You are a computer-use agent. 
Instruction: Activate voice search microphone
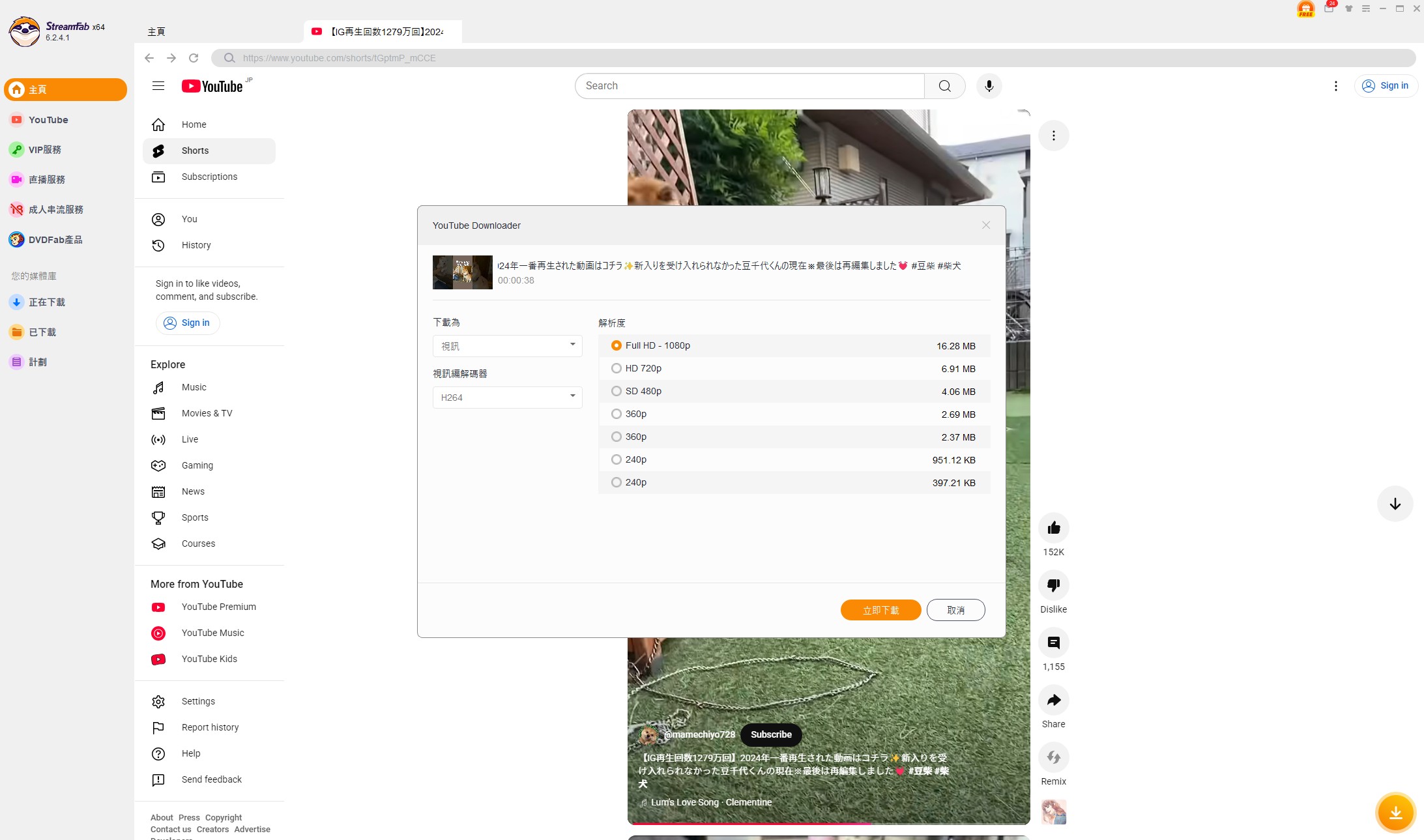tap(989, 86)
